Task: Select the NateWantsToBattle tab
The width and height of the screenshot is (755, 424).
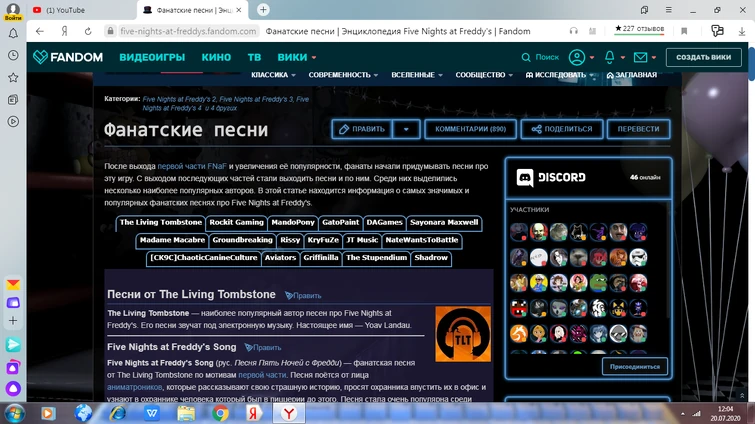Action: 422,240
